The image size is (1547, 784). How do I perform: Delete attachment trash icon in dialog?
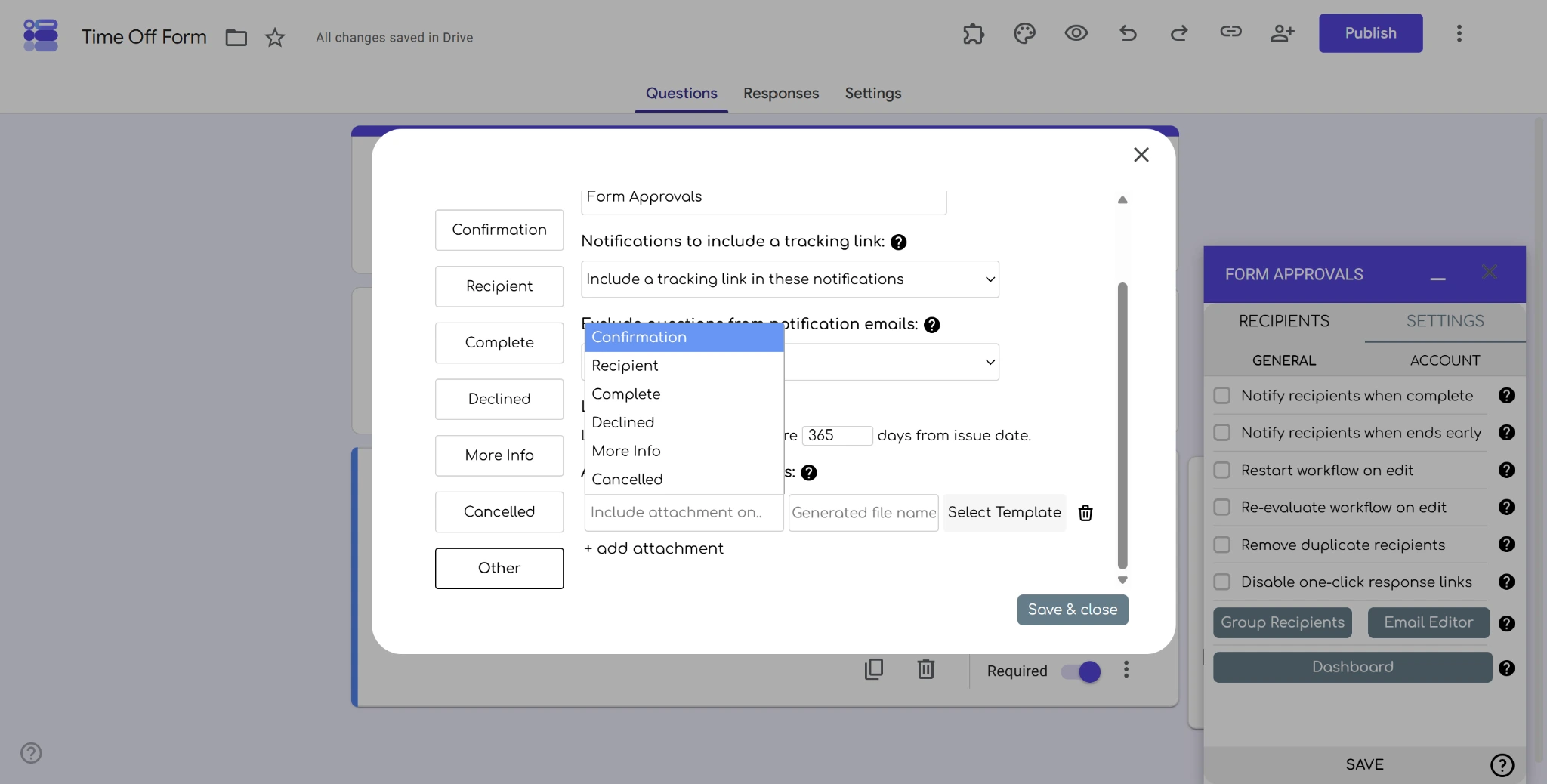point(1085,513)
